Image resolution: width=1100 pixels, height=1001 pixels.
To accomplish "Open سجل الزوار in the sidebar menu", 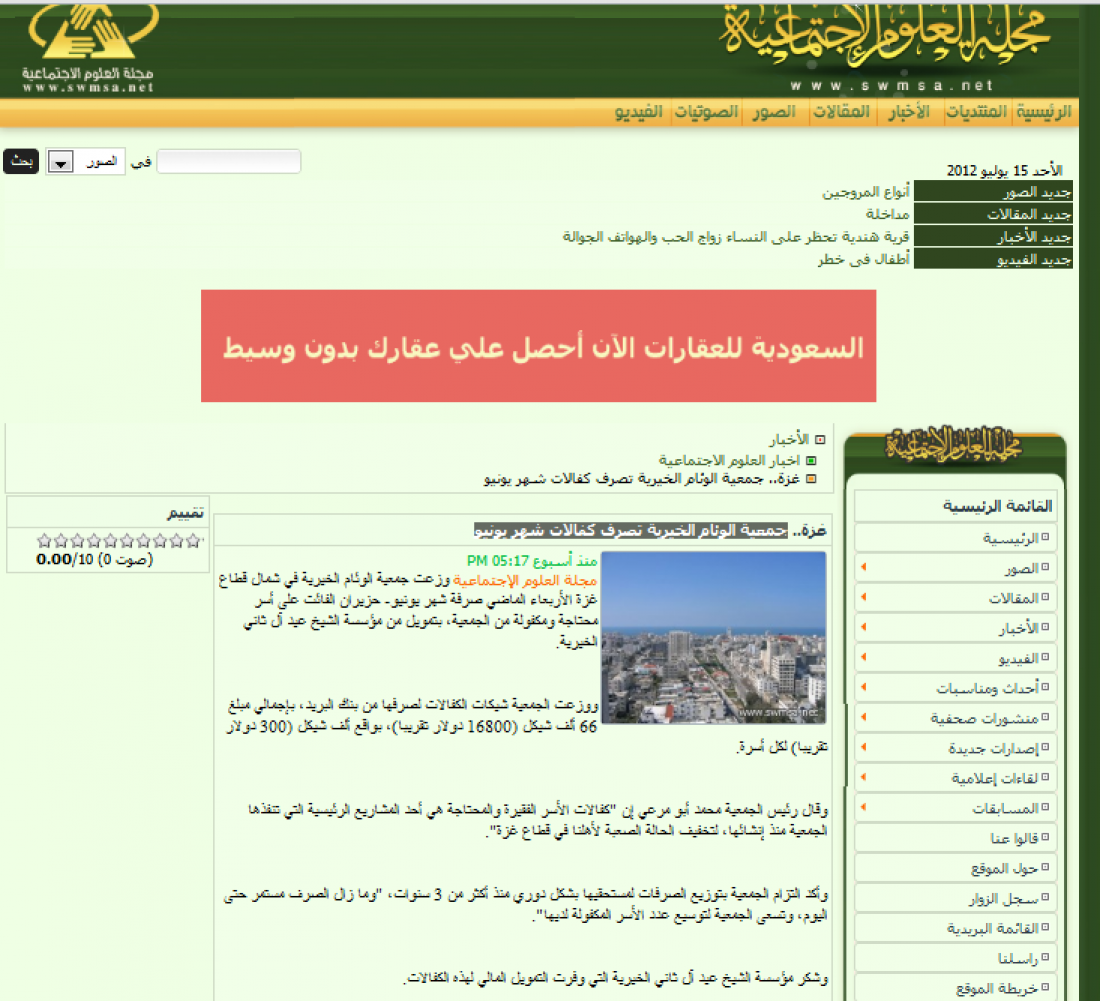I will [955, 899].
